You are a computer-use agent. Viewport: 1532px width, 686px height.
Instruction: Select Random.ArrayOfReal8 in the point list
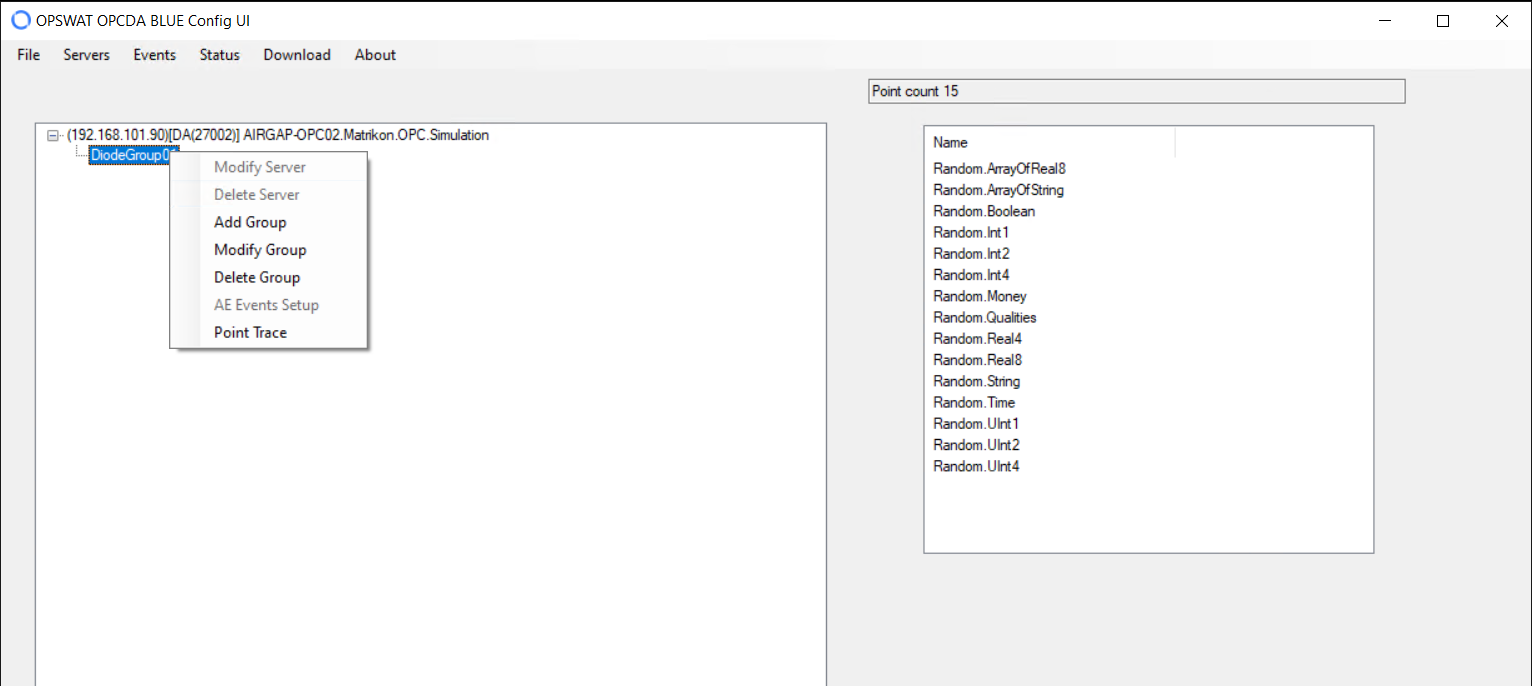[x=999, y=169]
